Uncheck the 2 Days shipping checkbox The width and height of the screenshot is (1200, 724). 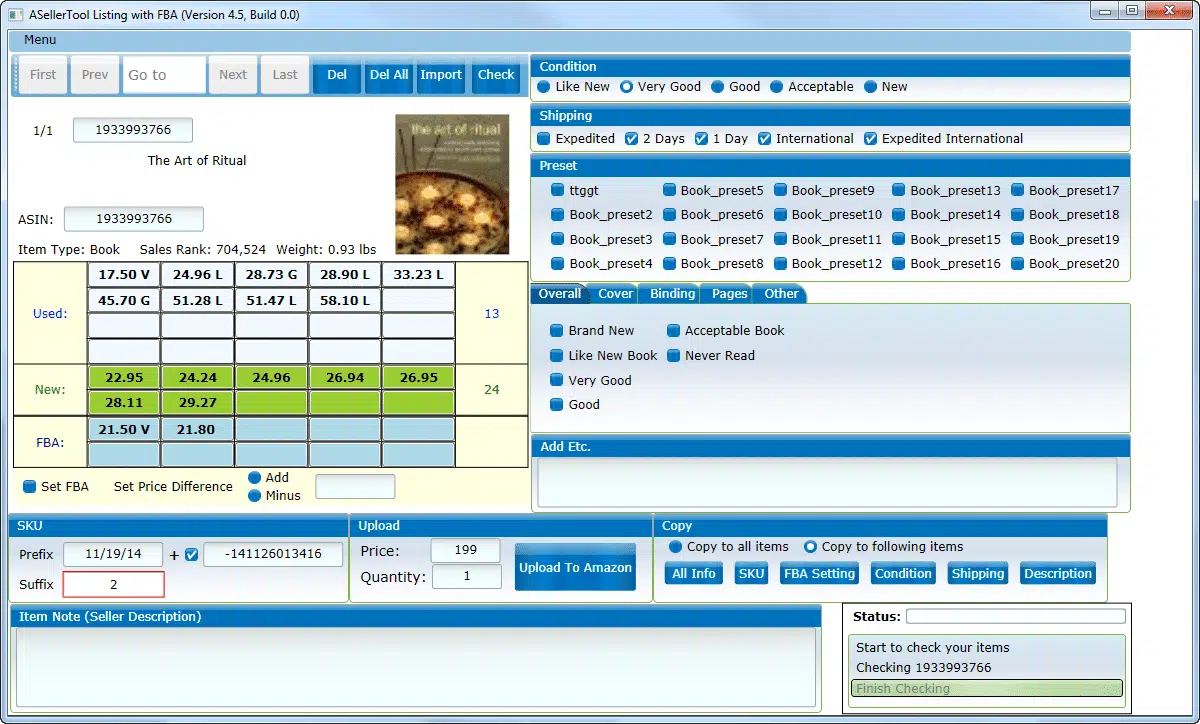pyautogui.click(x=632, y=139)
